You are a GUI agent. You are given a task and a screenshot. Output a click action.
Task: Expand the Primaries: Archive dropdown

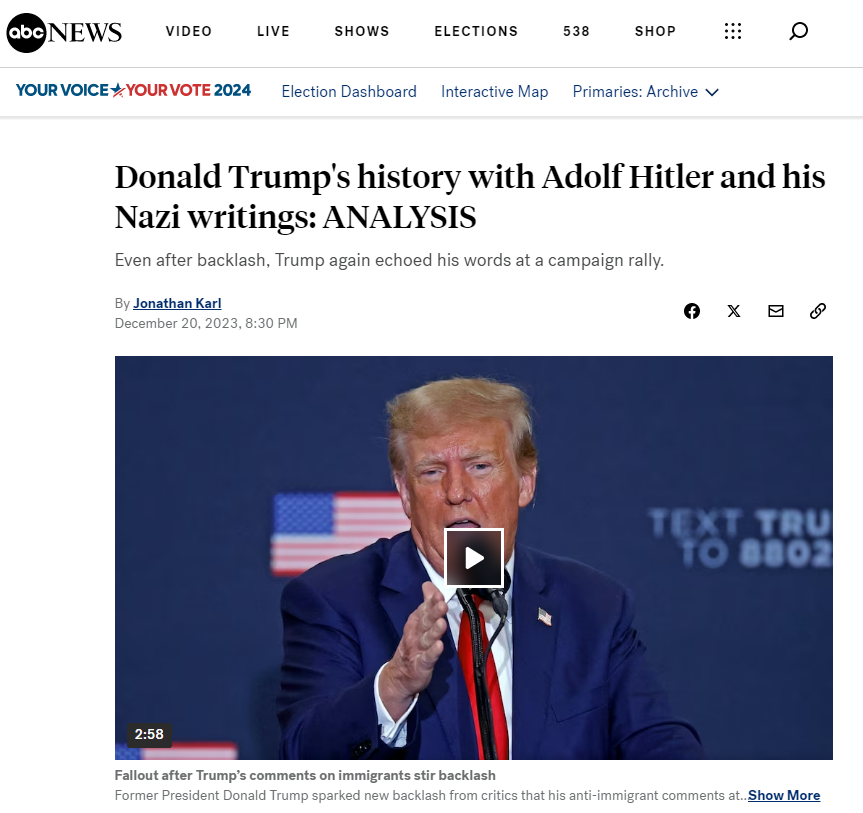click(646, 91)
